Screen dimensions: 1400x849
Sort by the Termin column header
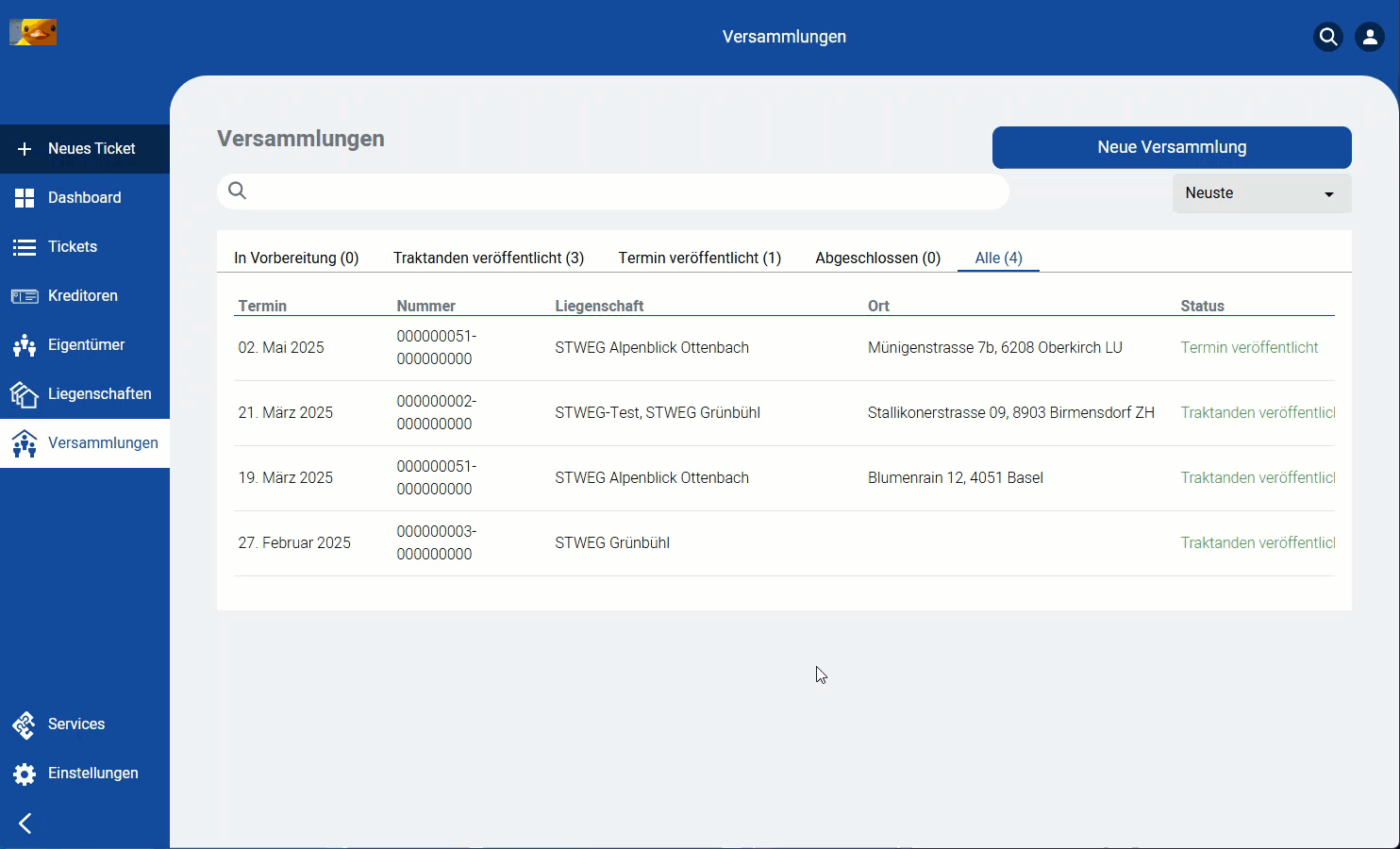pyautogui.click(x=262, y=306)
